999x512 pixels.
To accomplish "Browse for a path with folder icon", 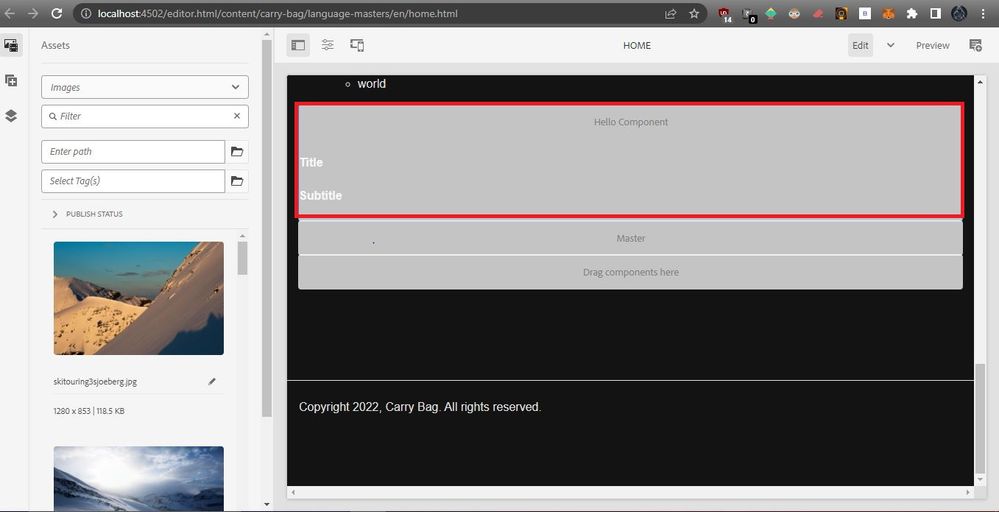I will point(237,152).
